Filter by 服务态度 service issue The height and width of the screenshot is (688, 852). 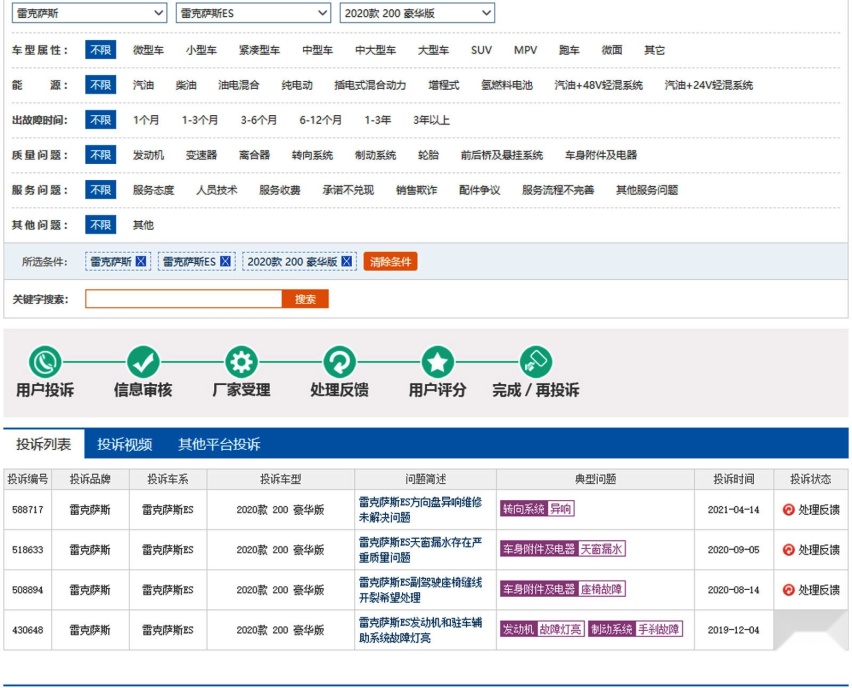tap(153, 190)
